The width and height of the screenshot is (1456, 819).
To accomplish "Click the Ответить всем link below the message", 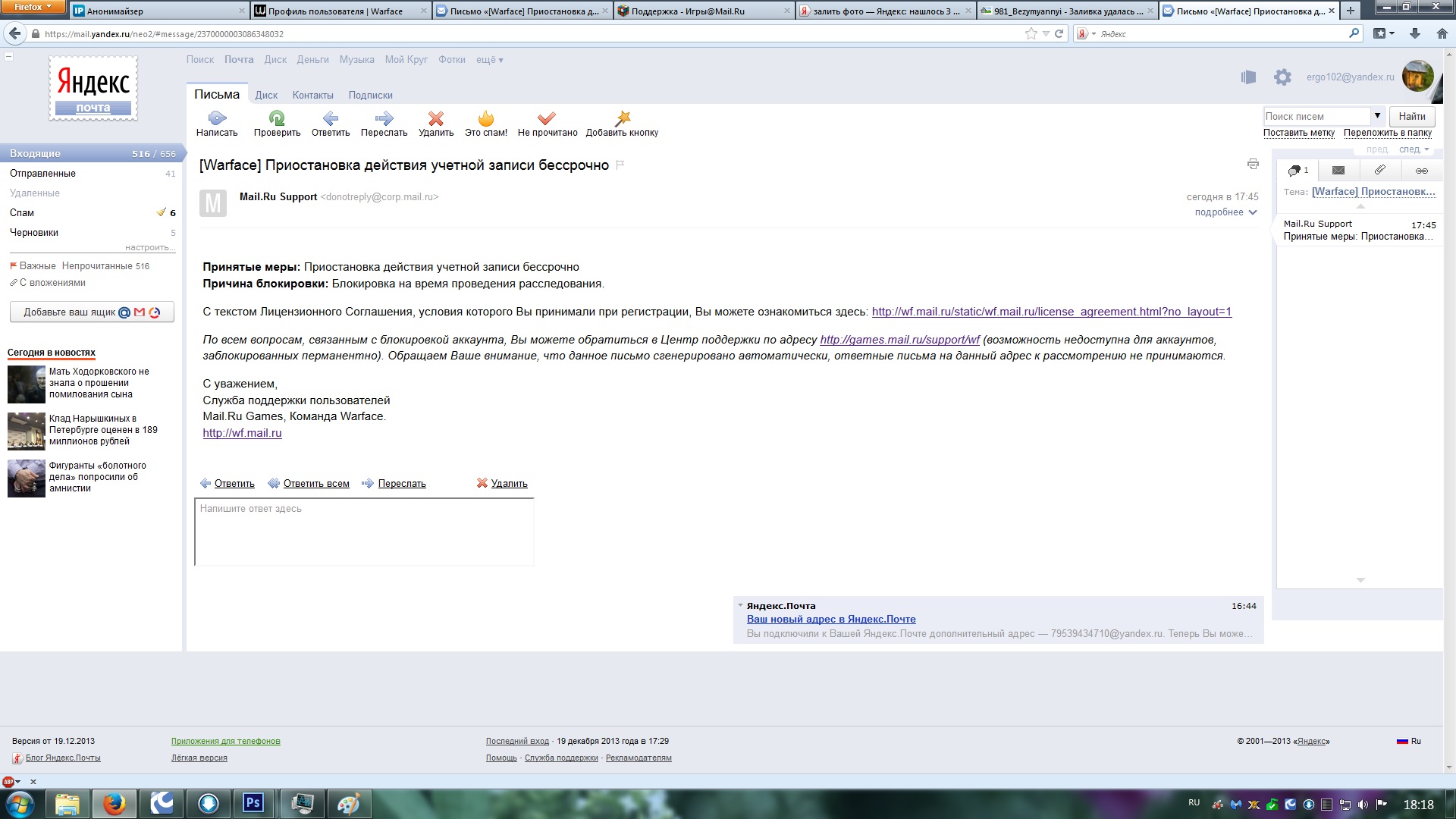I will (316, 483).
